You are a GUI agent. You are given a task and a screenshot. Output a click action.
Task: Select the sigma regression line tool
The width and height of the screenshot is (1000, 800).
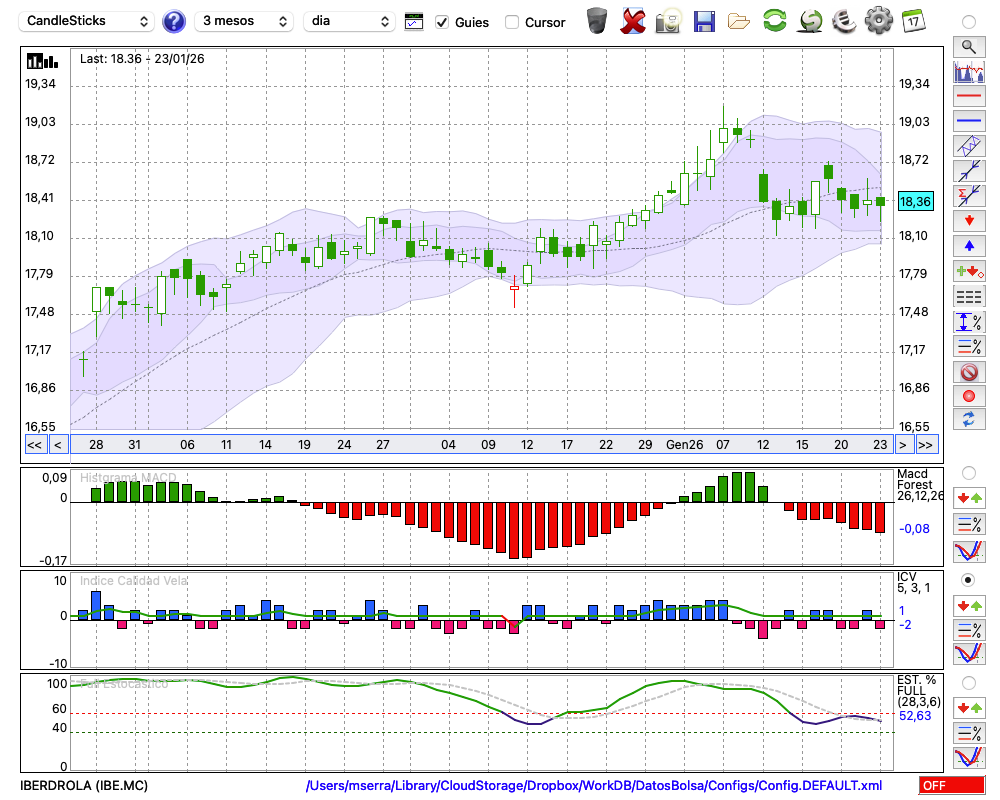[x=969, y=196]
